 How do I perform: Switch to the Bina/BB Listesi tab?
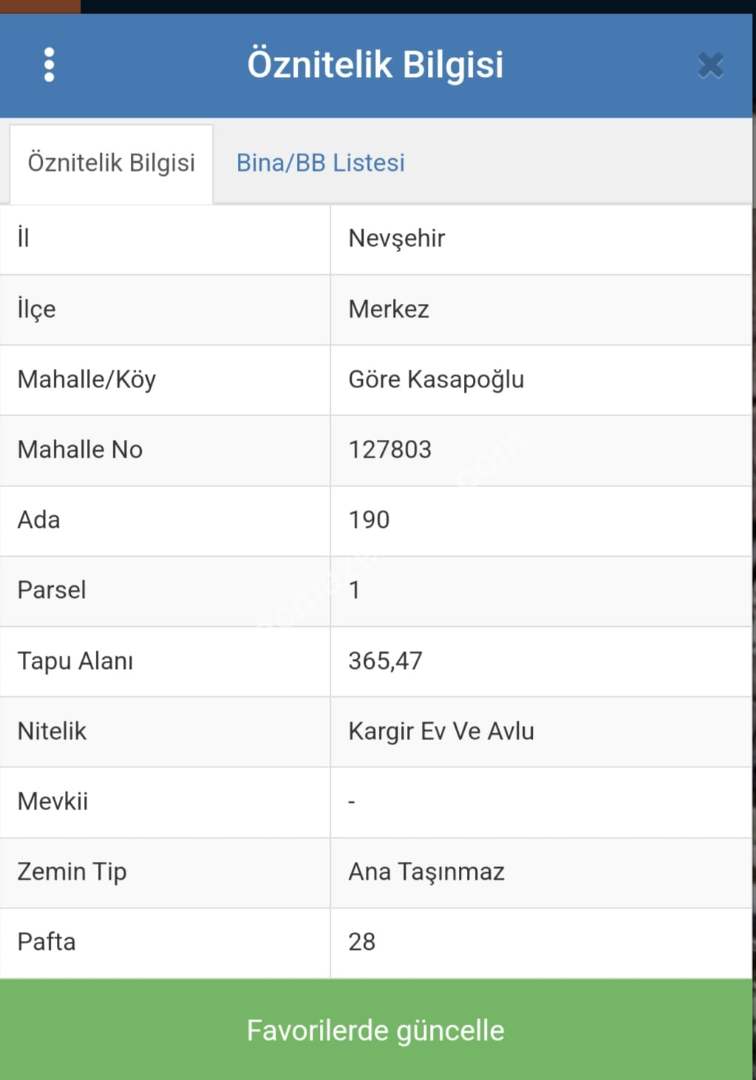[320, 163]
